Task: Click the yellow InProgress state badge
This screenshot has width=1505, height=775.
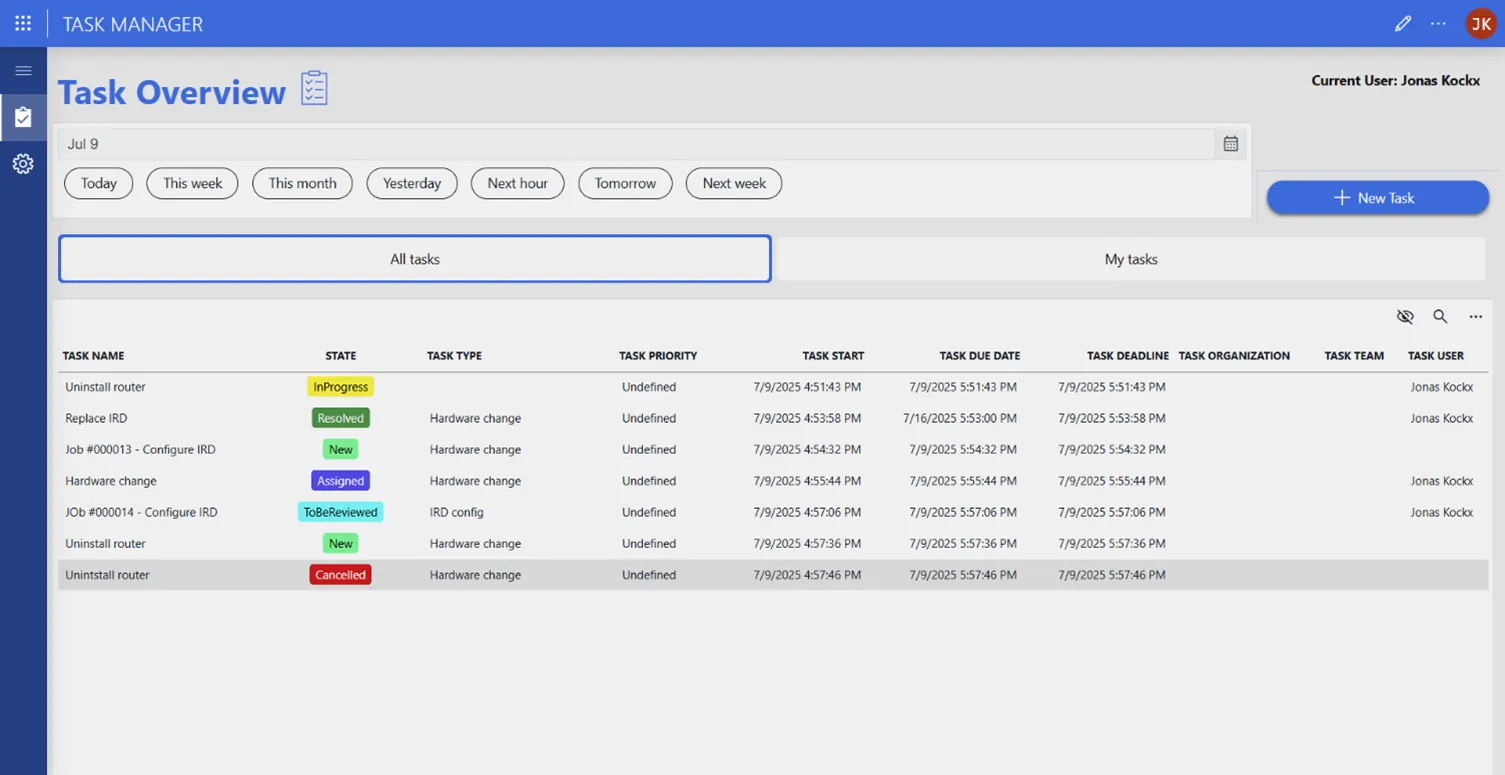Action: click(341, 387)
